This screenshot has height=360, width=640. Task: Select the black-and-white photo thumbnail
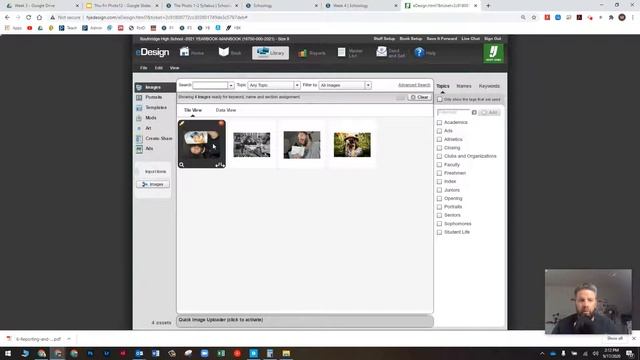click(252, 144)
